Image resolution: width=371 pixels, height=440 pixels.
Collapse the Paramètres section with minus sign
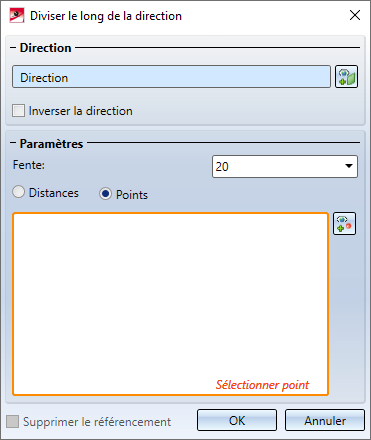(x=13, y=143)
